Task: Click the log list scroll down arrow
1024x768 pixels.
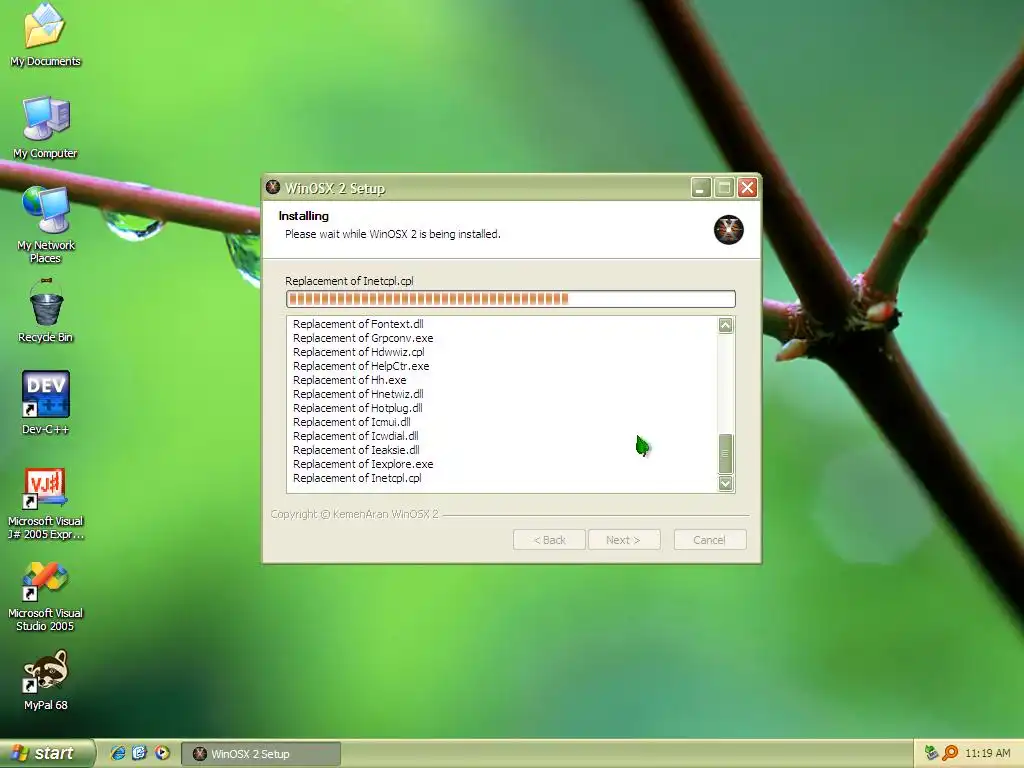Action: click(x=726, y=483)
